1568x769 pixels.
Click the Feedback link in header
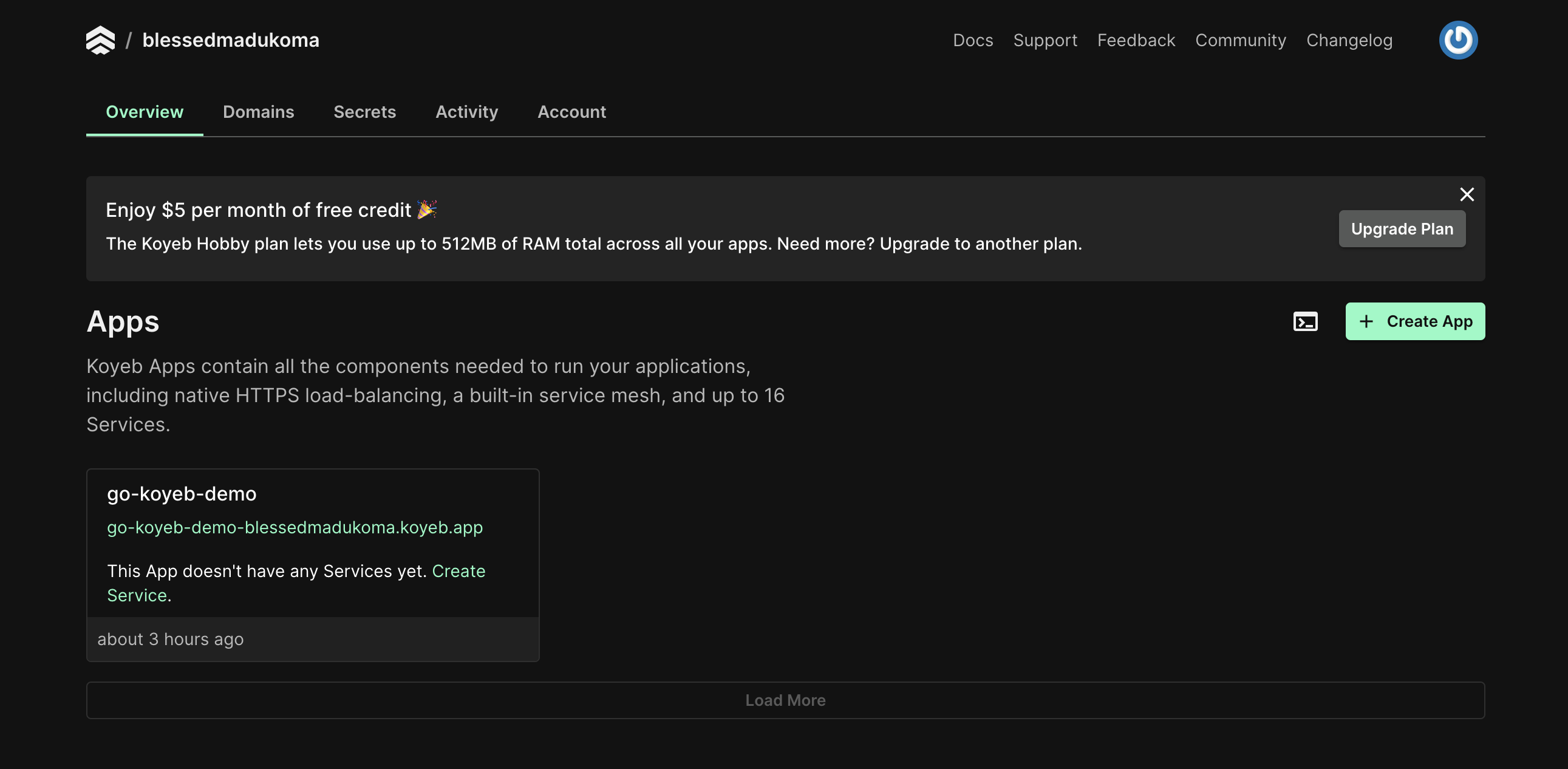(x=1136, y=40)
